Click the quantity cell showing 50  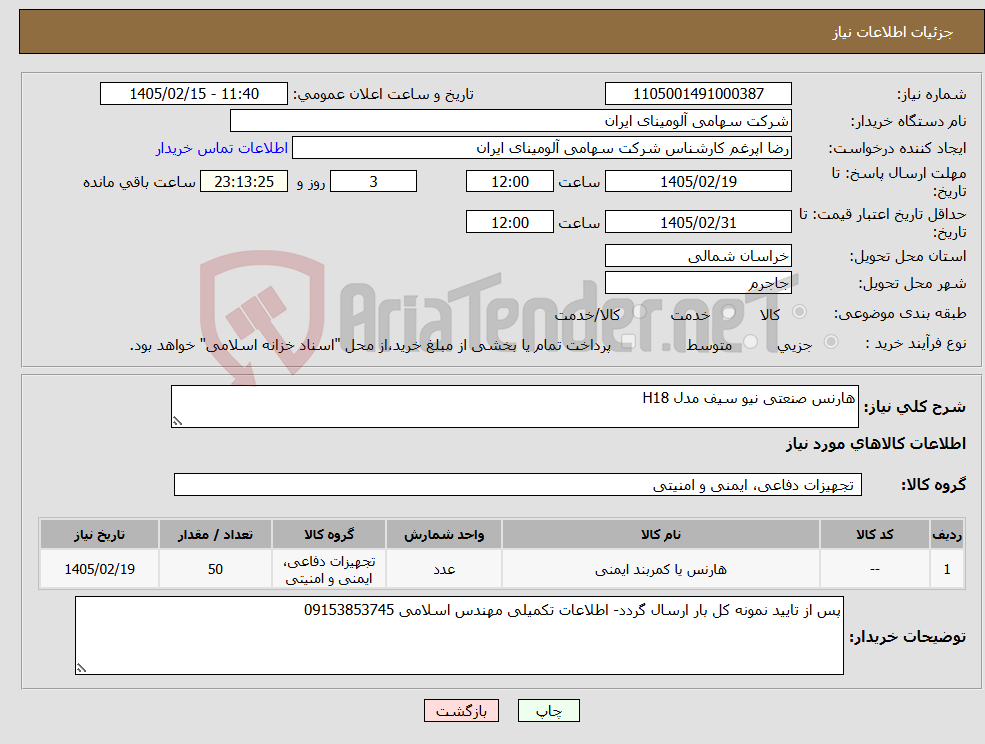click(215, 569)
